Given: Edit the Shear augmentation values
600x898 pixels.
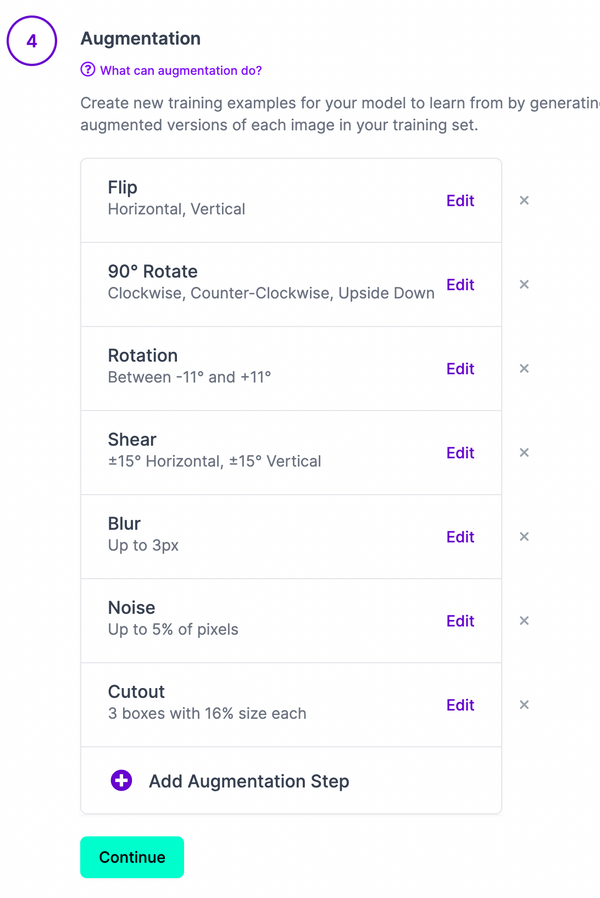Looking at the screenshot, I should click(460, 452).
